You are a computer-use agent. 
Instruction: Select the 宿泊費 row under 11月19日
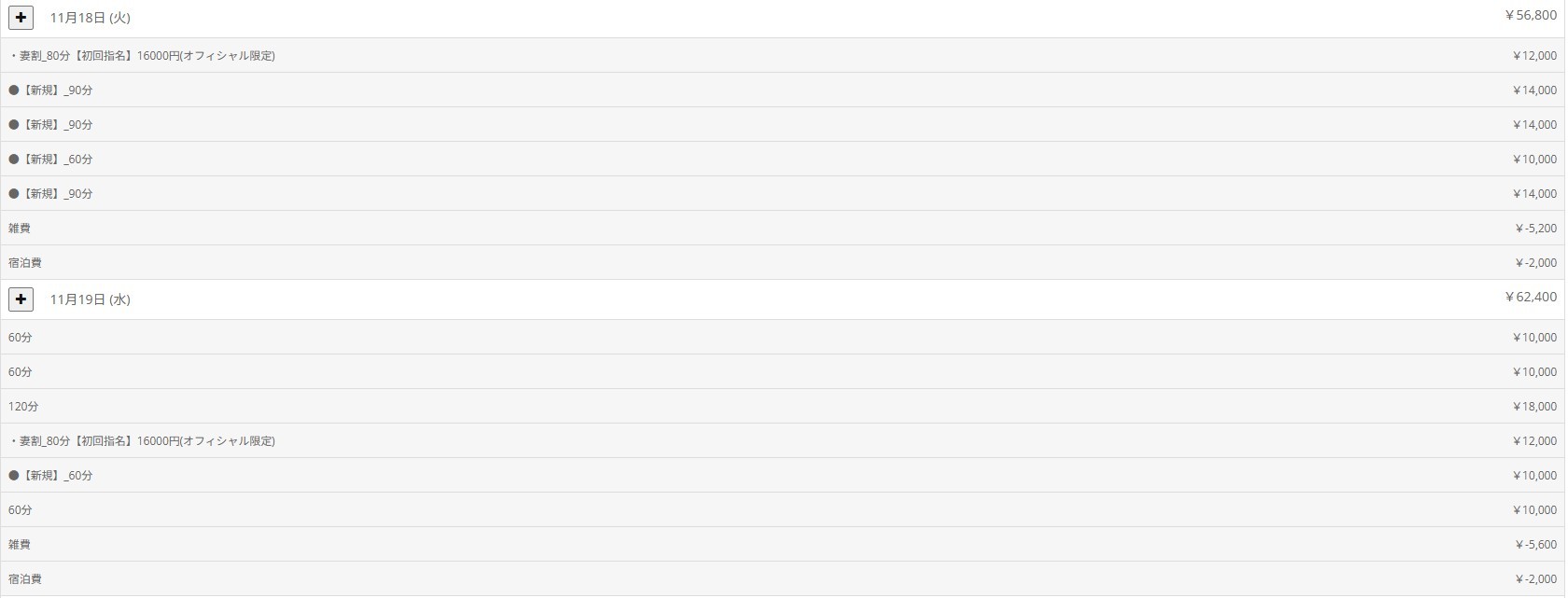[25, 579]
